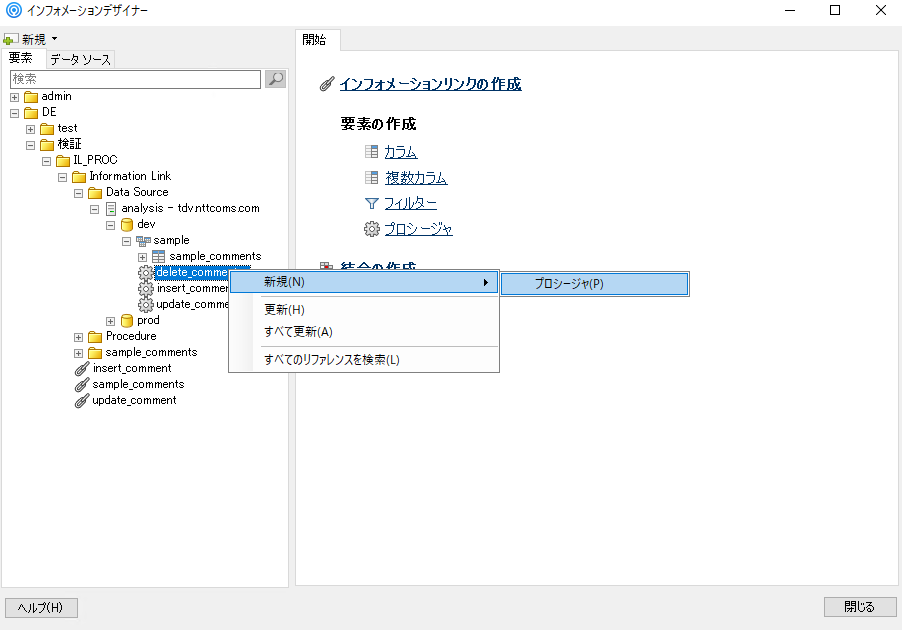
Task: Click the Procedure folder icon
Action: 95,337
